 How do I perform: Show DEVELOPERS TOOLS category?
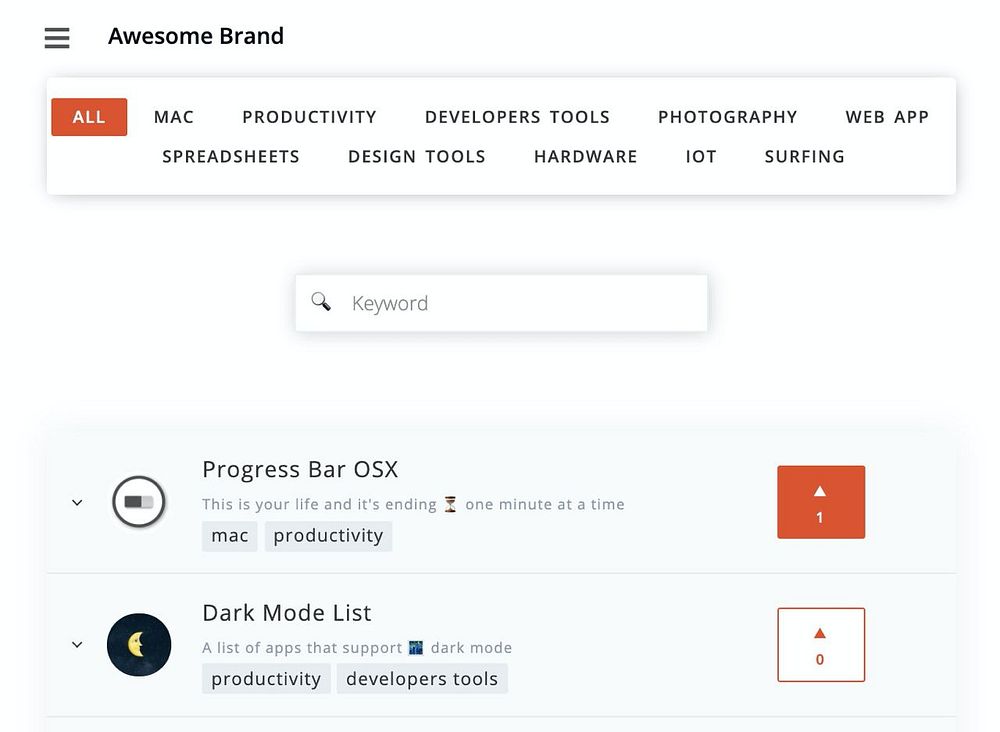(x=517, y=117)
